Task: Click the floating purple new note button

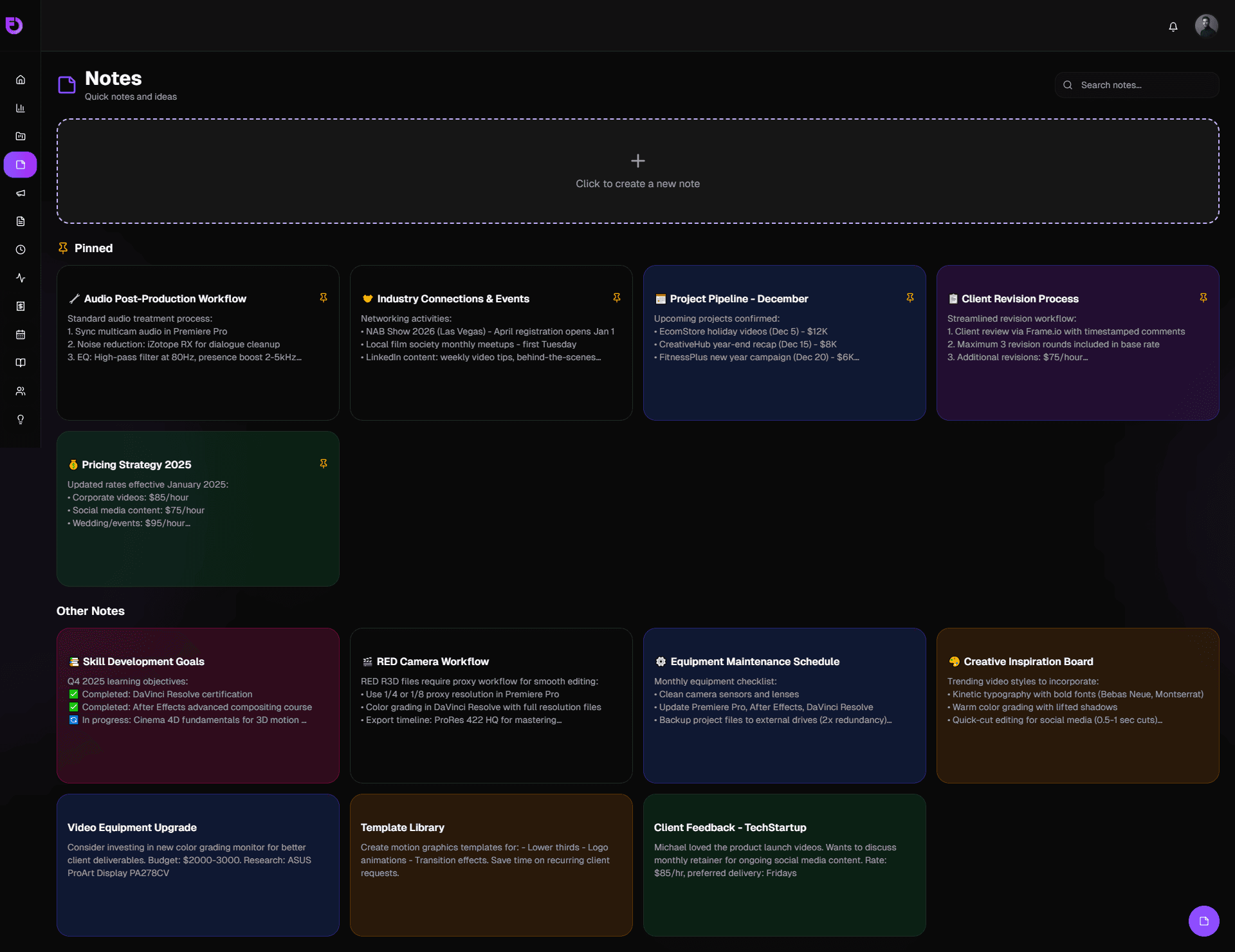Action: tap(1203, 921)
